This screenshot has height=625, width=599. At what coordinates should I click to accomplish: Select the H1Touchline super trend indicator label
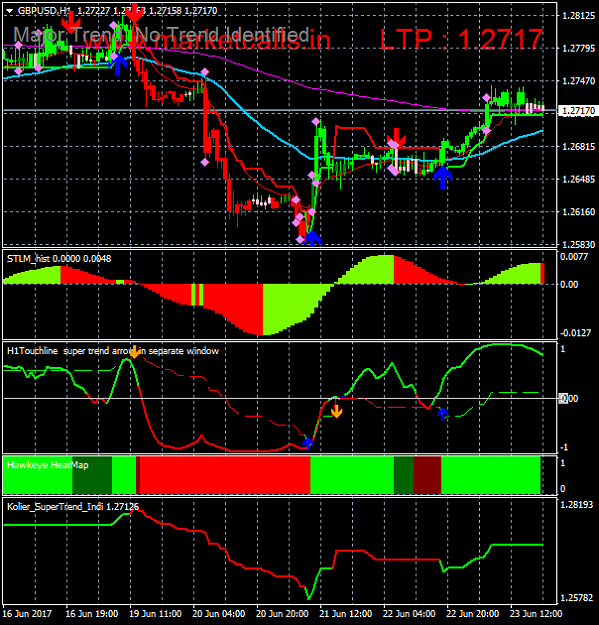[113, 351]
